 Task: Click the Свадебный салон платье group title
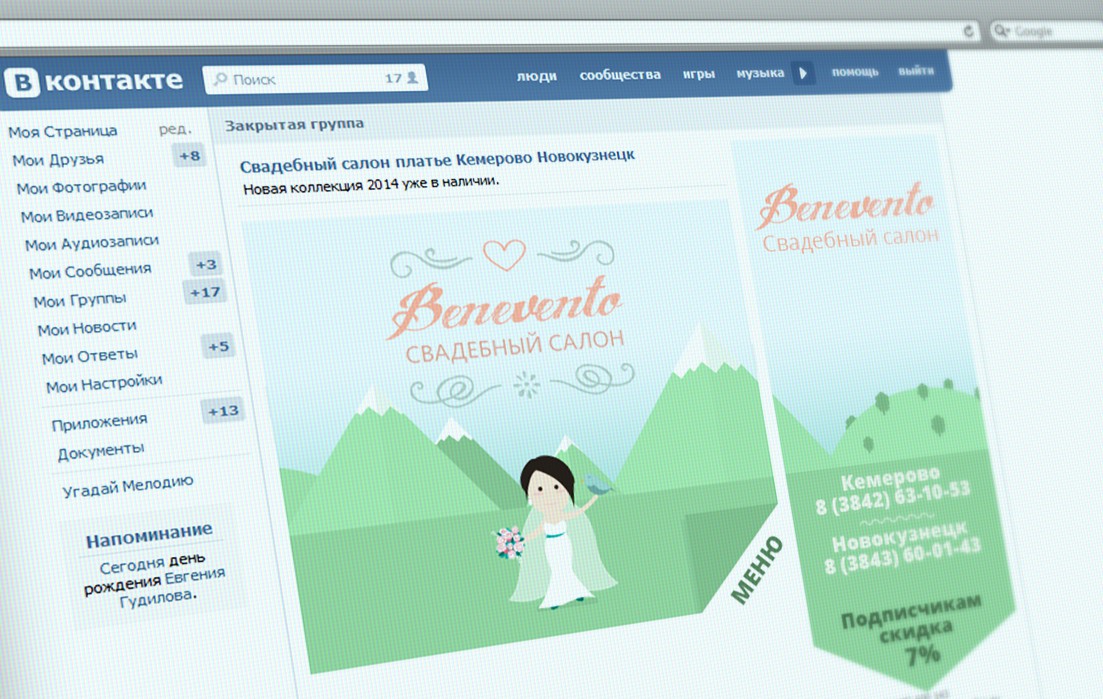(437, 160)
